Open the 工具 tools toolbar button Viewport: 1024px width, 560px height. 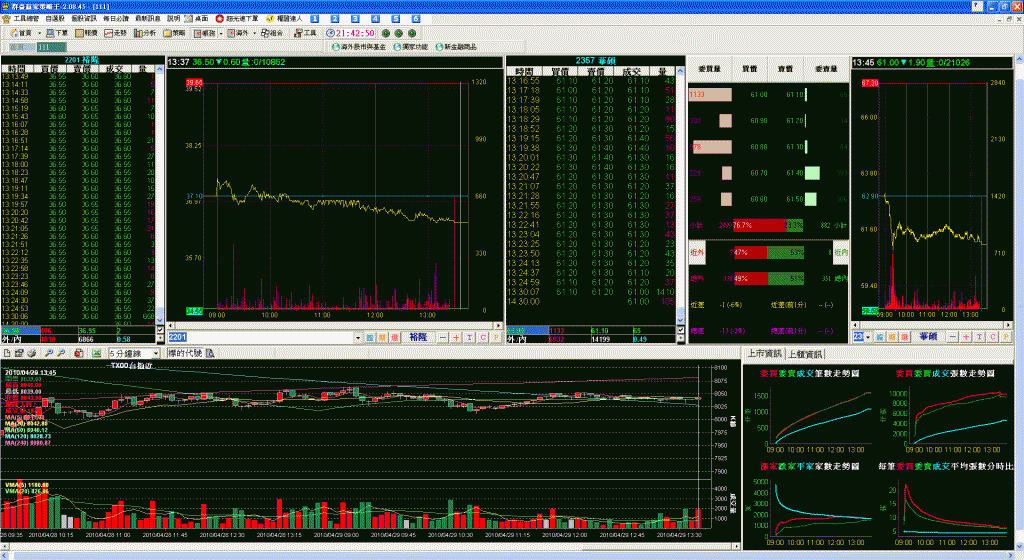click(x=305, y=33)
